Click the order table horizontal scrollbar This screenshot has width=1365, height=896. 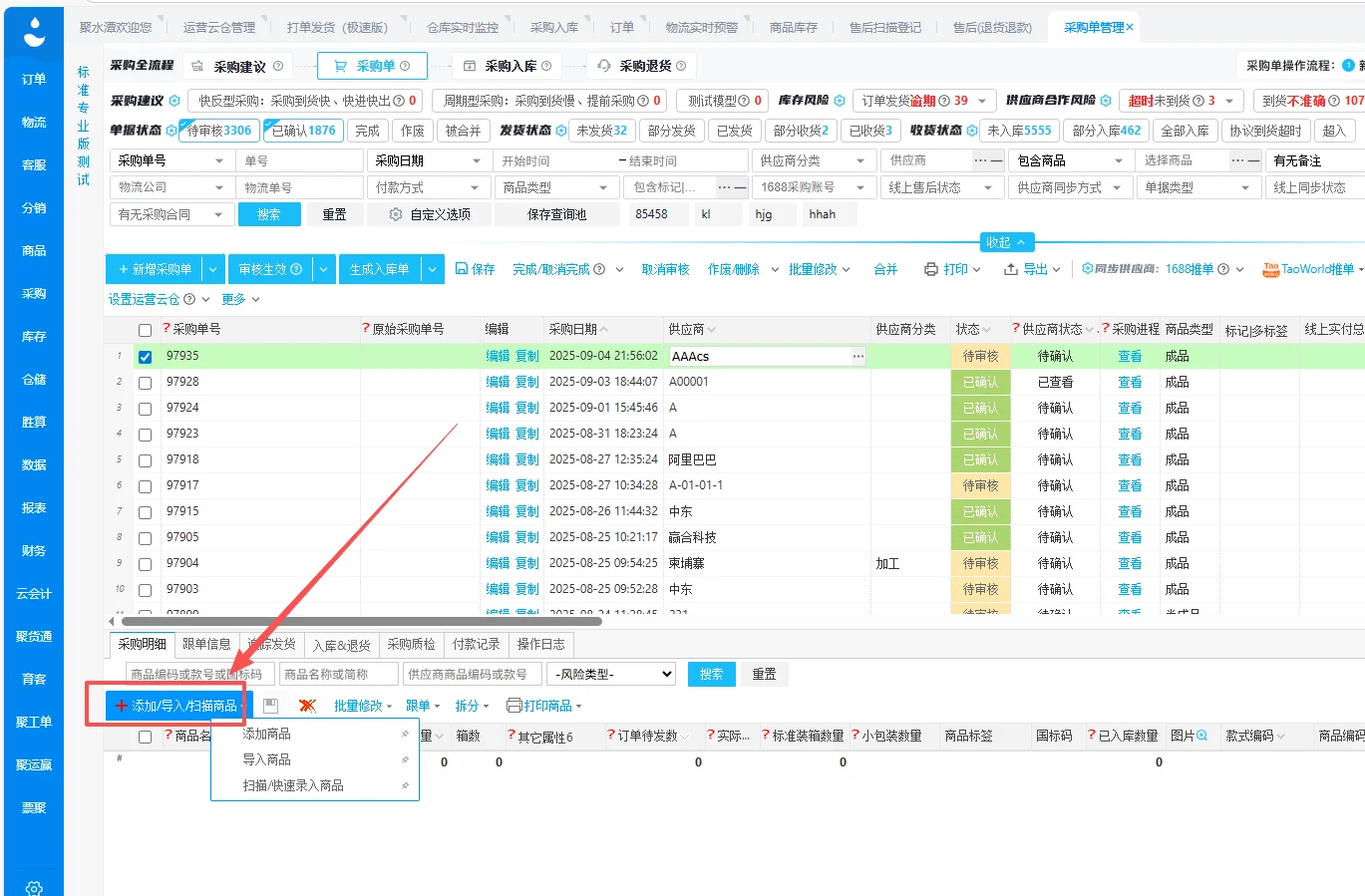tap(361, 621)
